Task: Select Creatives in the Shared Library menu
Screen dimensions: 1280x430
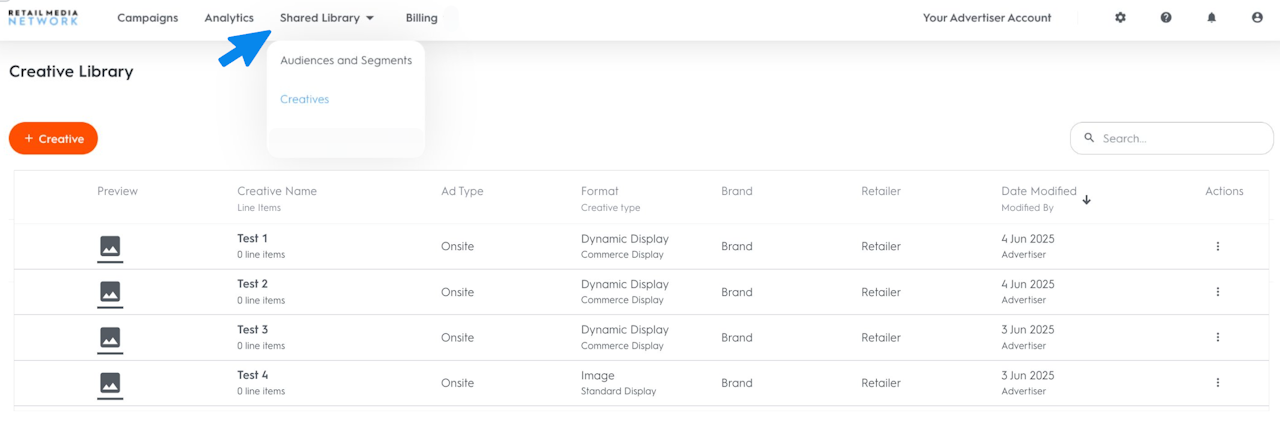Action: coord(305,99)
